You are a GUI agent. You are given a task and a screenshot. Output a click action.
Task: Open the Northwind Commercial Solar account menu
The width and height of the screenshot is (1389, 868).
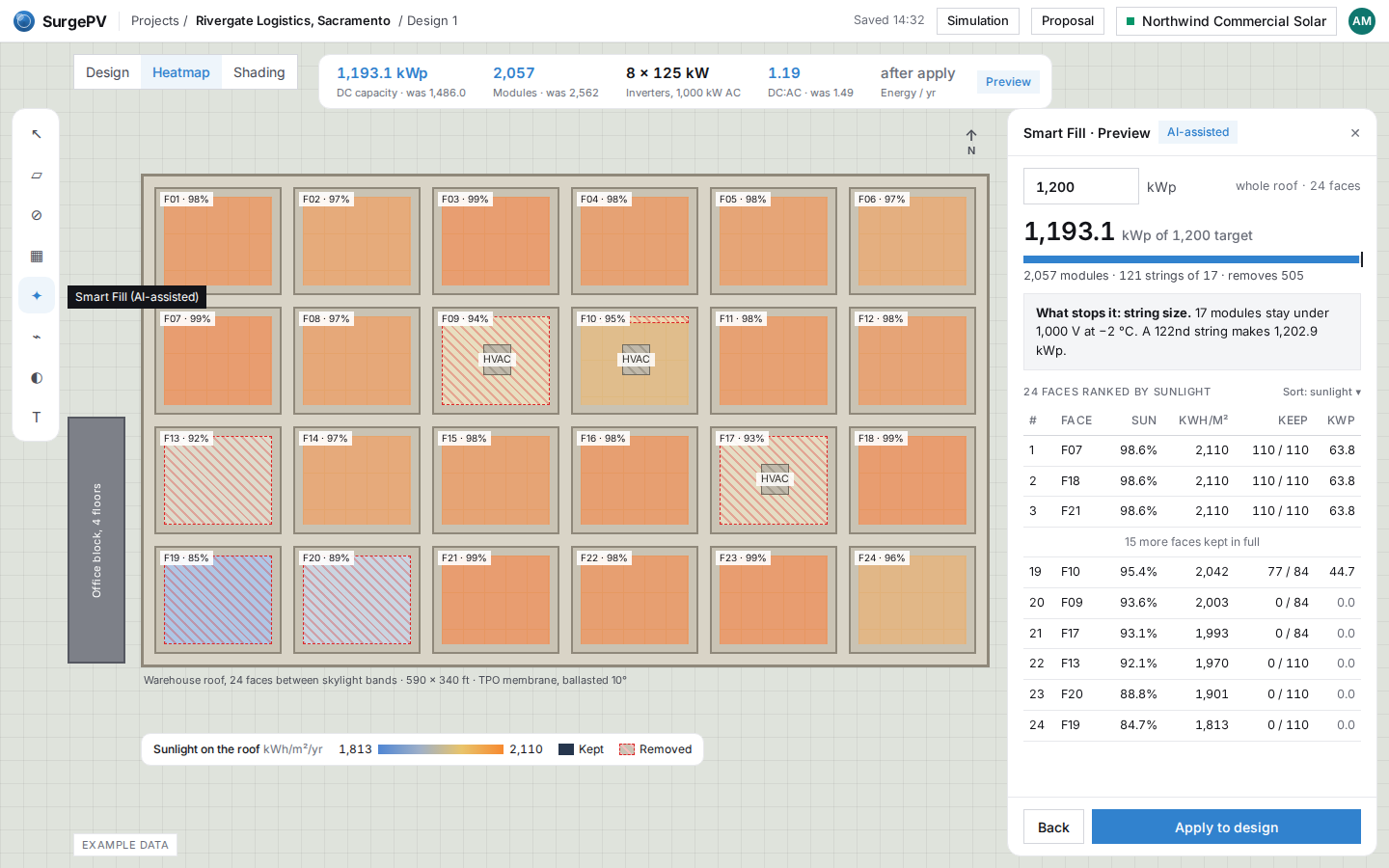point(1226,21)
